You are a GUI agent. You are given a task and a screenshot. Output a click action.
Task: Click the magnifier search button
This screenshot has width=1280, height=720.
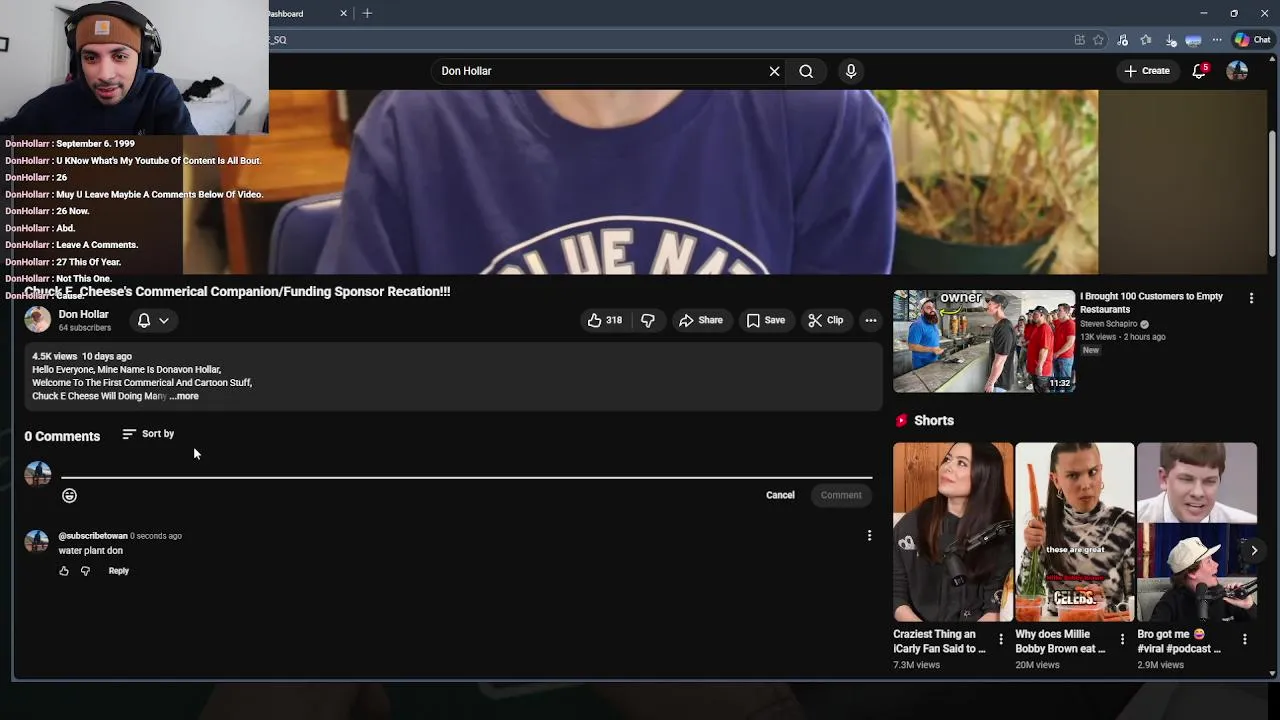(x=806, y=71)
